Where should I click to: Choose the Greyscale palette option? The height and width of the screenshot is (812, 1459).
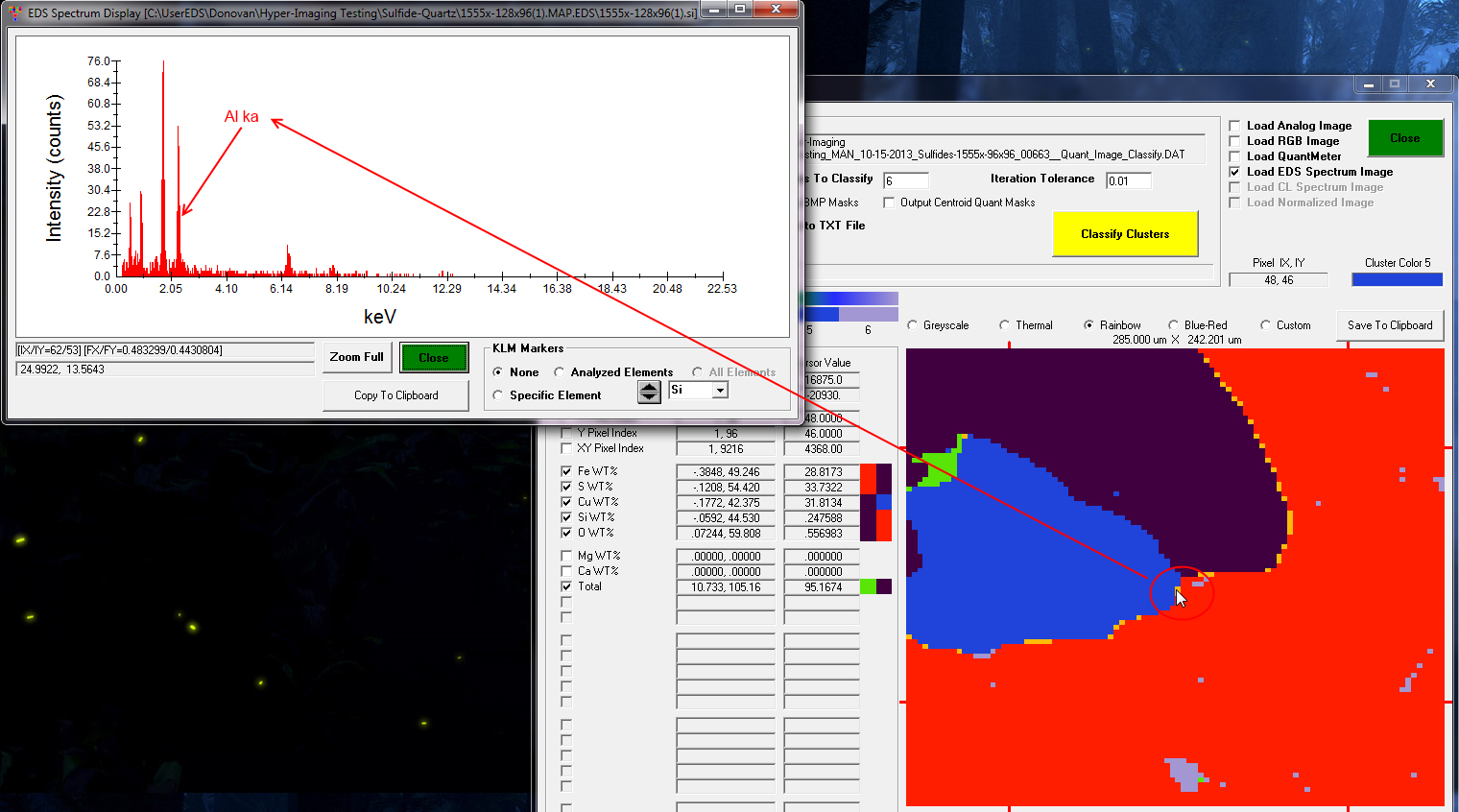[x=913, y=325]
